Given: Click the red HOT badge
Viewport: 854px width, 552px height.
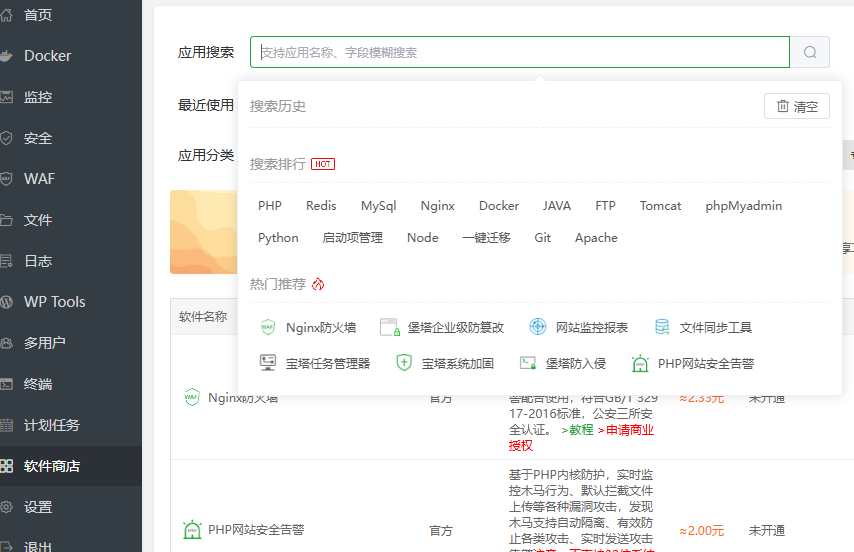Looking at the screenshot, I should (x=323, y=164).
